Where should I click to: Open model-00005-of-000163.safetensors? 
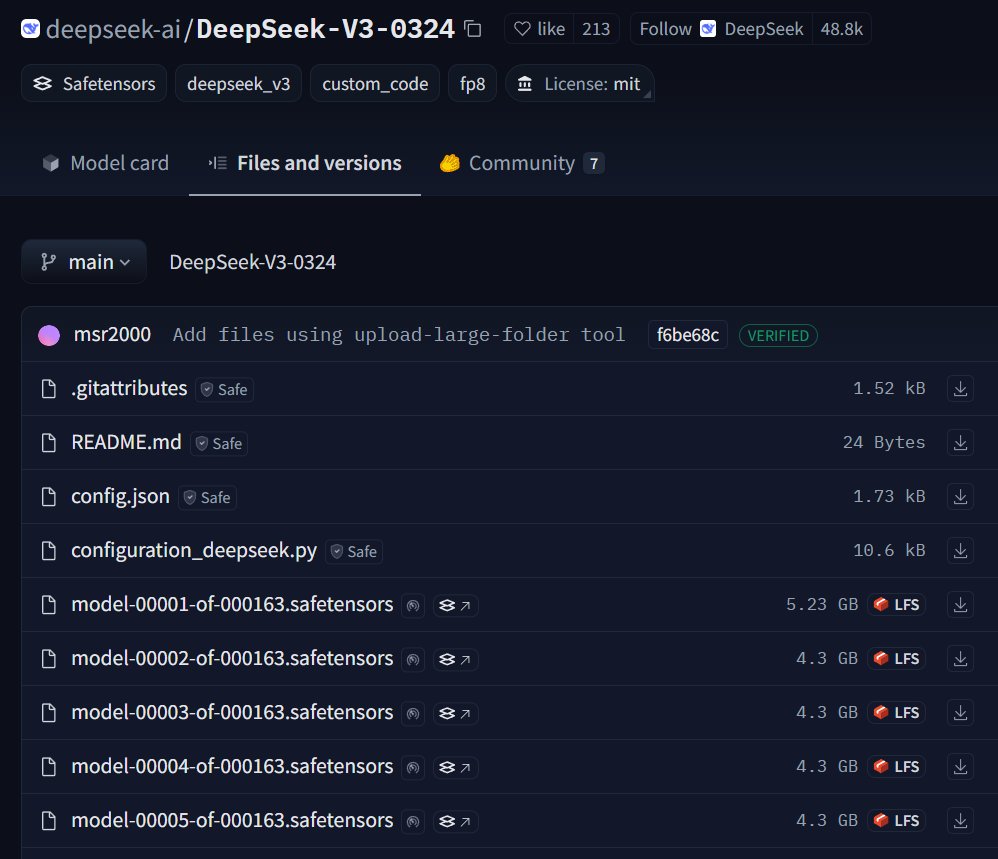pos(232,821)
